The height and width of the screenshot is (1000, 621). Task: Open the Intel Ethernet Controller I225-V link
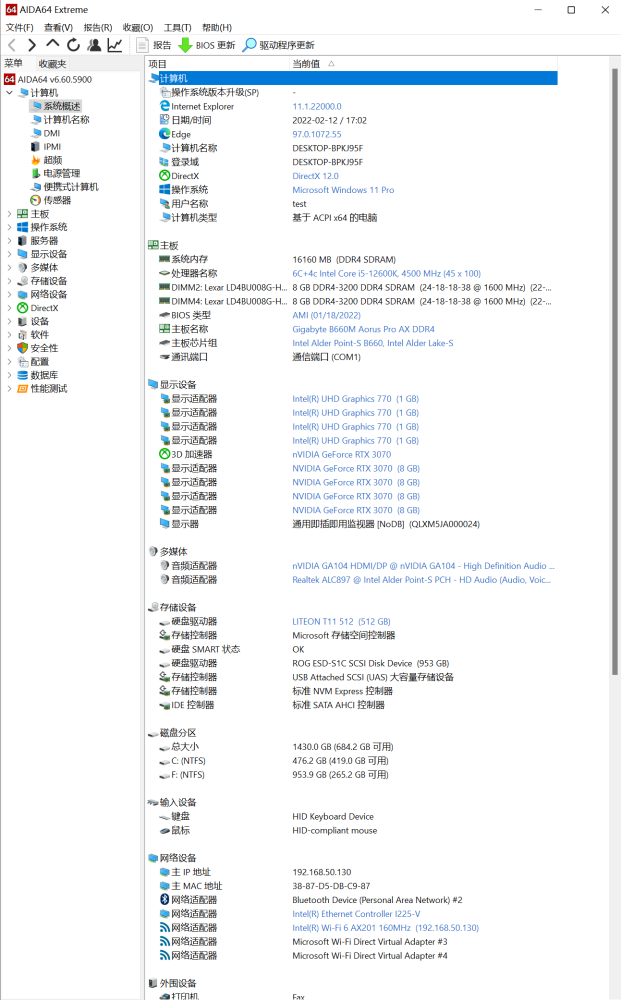coord(356,914)
